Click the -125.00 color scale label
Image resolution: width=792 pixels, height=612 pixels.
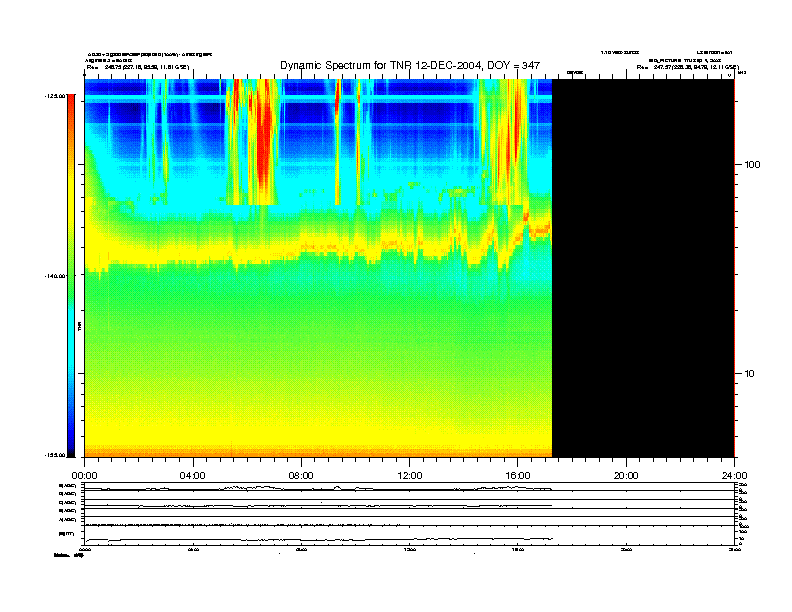pos(55,96)
